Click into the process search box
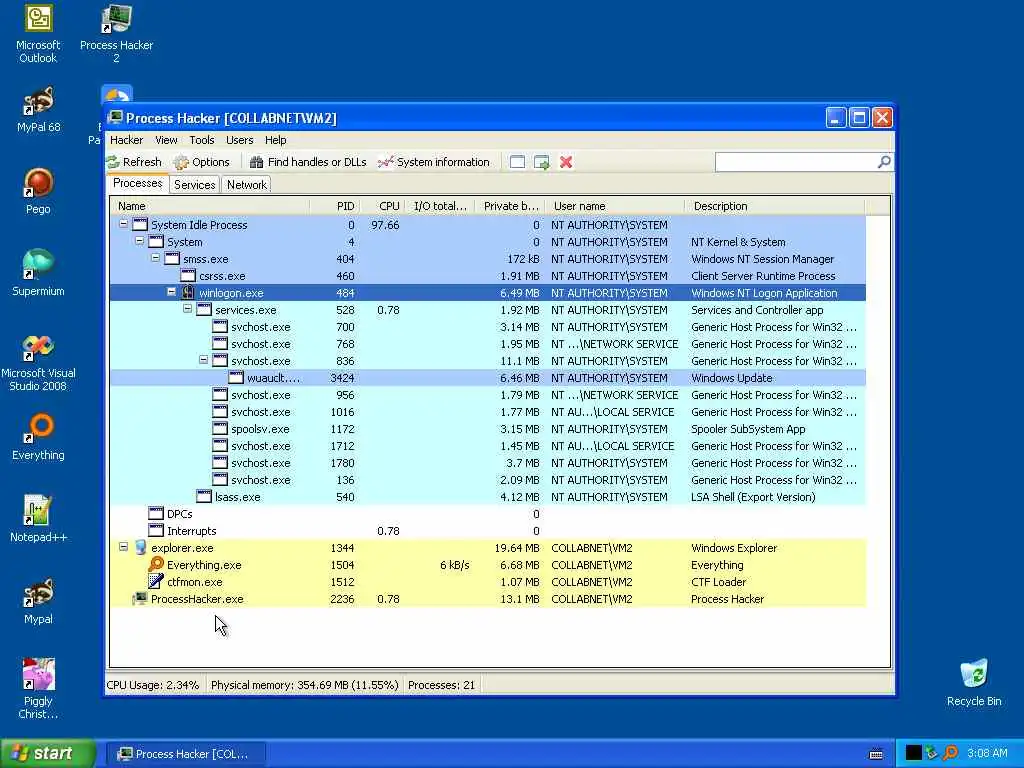Viewport: 1024px width, 768px height. (x=795, y=162)
